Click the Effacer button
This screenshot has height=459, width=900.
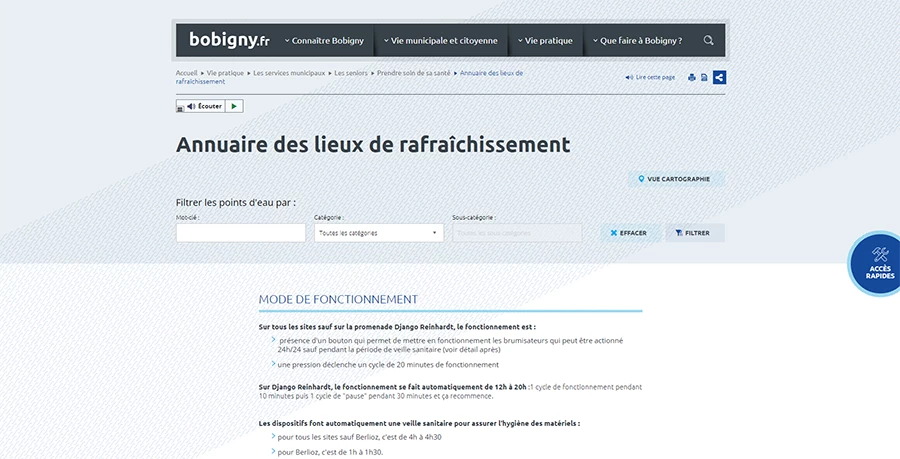629,233
